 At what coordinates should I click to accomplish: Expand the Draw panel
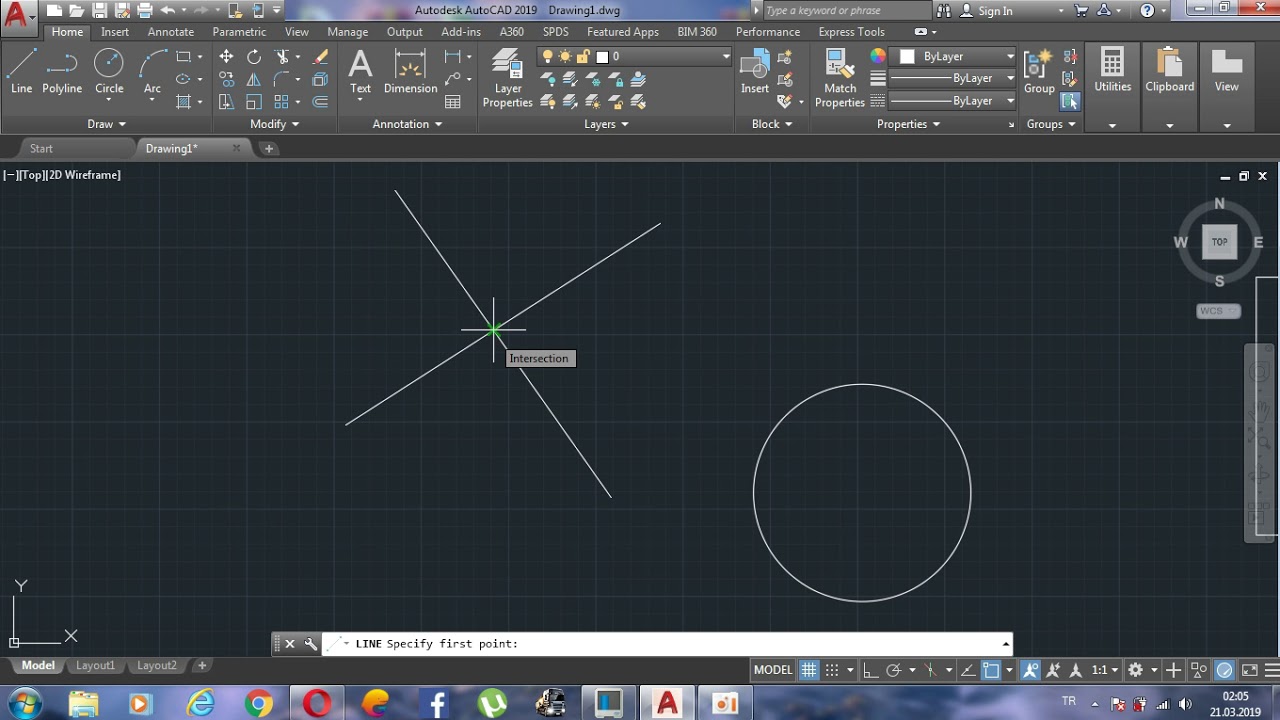pyautogui.click(x=106, y=124)
